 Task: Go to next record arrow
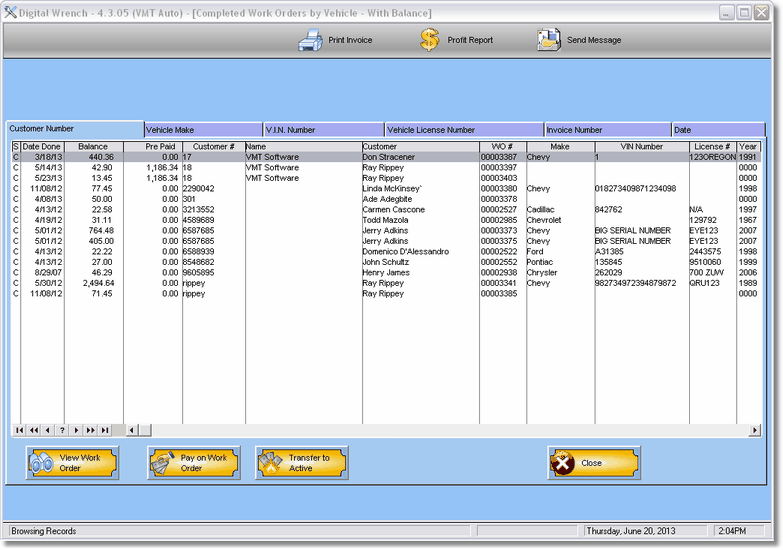tap(76, 430)
